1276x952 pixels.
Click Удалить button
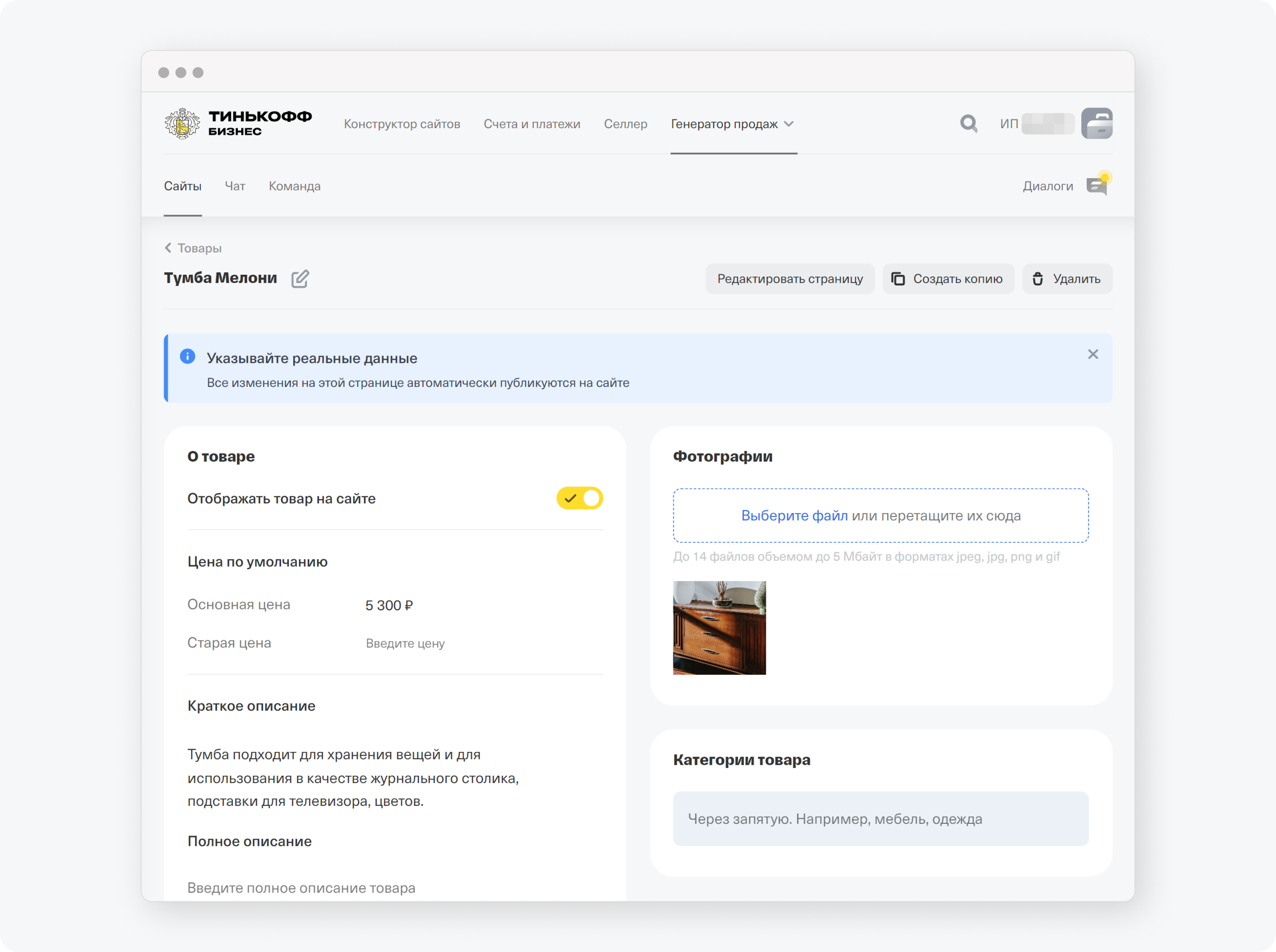click(x=1067, y=279)
